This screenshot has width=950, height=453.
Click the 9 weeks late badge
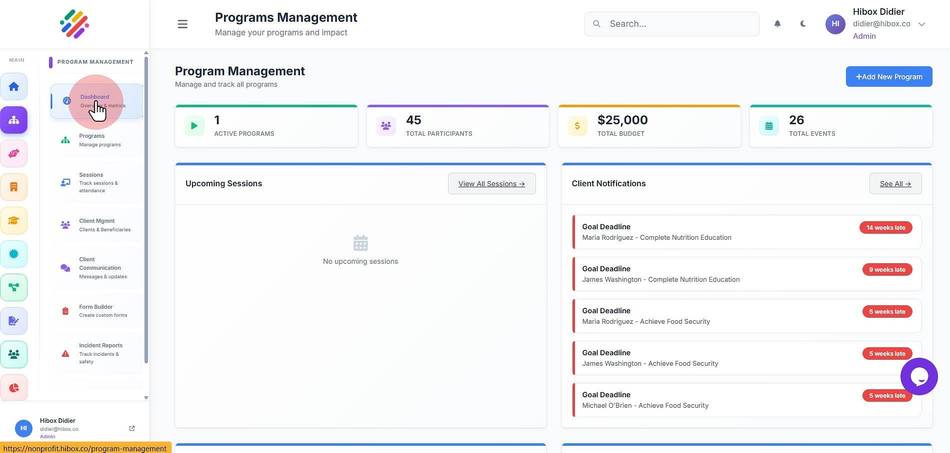click(x=887, y=269)
